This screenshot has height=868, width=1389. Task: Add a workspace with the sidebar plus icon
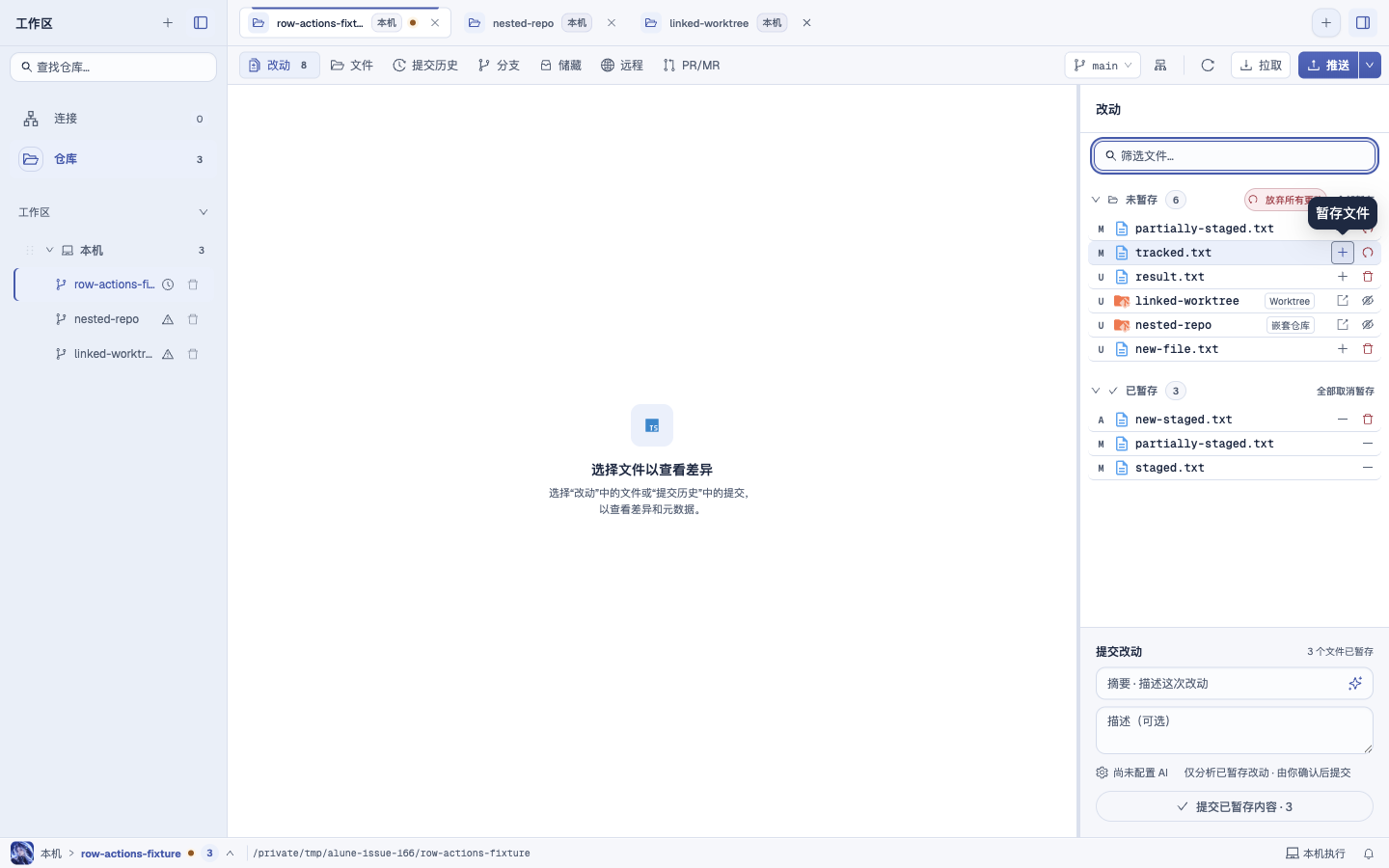click(x=168, y=23)
